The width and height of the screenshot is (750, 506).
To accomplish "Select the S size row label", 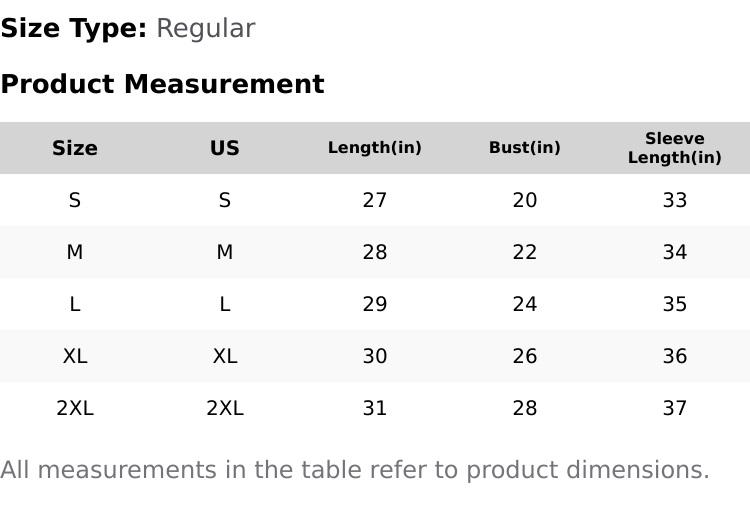I will point(75,200).
